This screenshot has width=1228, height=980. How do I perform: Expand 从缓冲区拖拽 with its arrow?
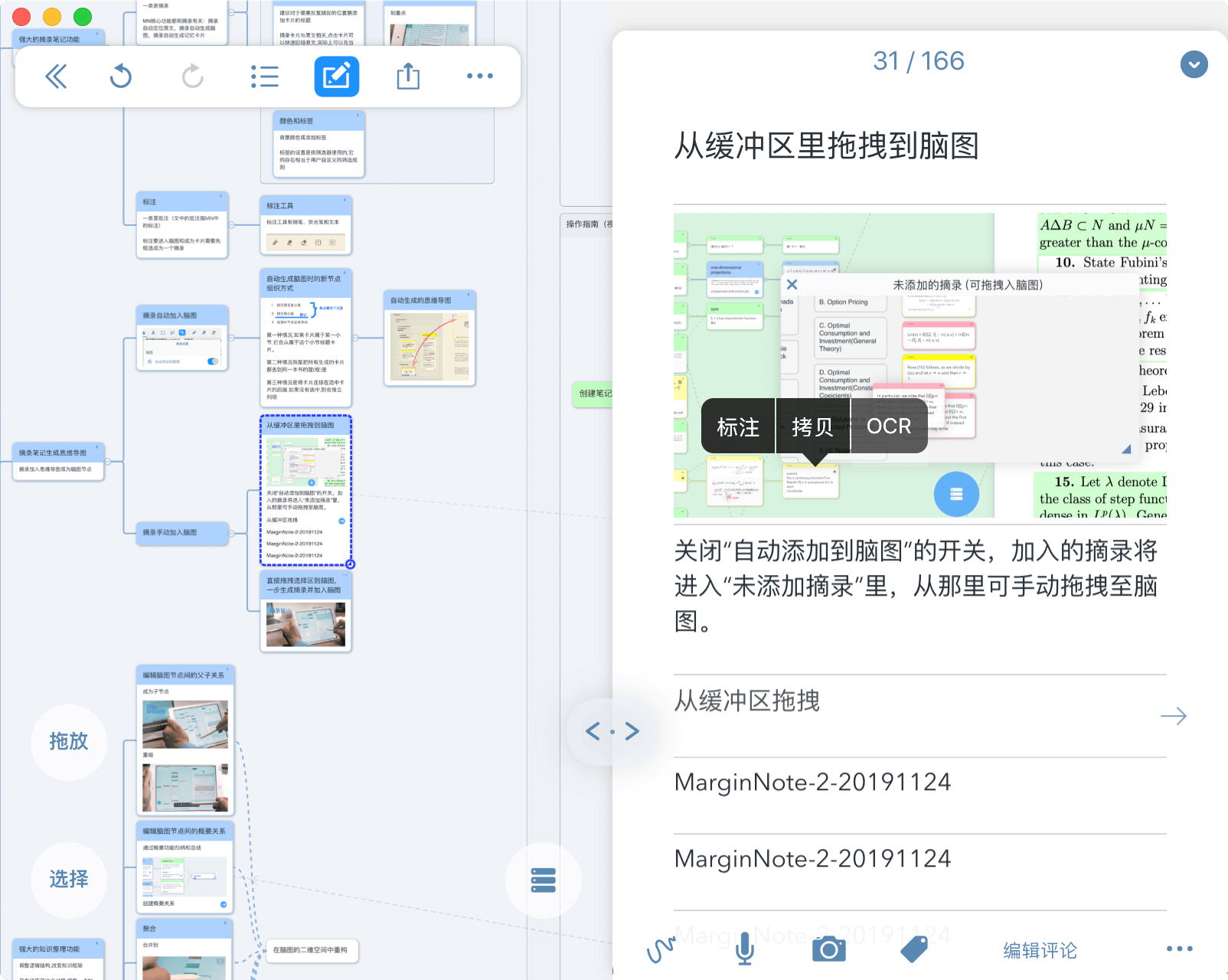pyautogui.click(x=1175, y=716)
